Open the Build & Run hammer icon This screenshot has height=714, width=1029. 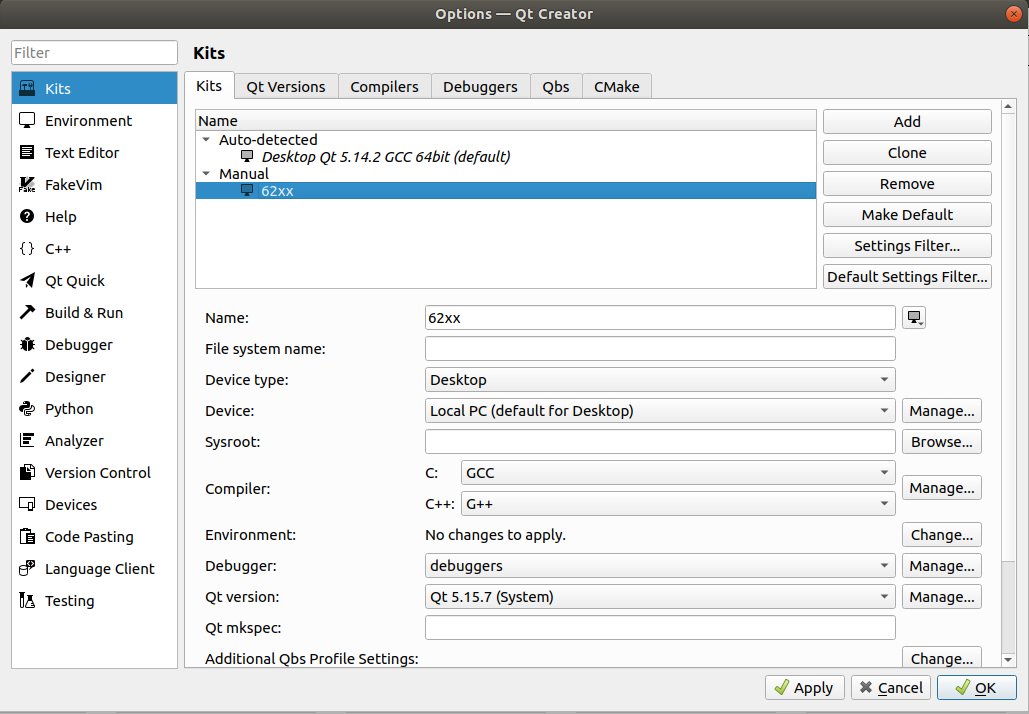28,313
